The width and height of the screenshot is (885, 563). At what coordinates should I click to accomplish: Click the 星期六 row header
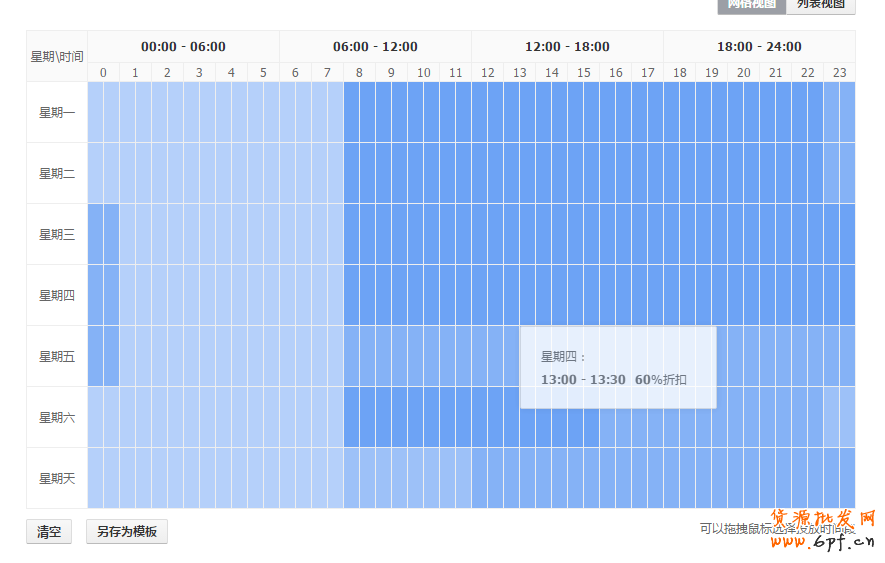coord(57,417)
